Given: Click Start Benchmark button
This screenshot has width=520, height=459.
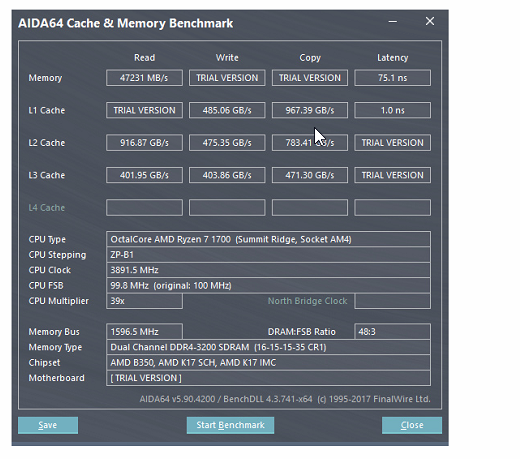Looking at the screenshot, I should pyautogui.click(x=230, y=425).
